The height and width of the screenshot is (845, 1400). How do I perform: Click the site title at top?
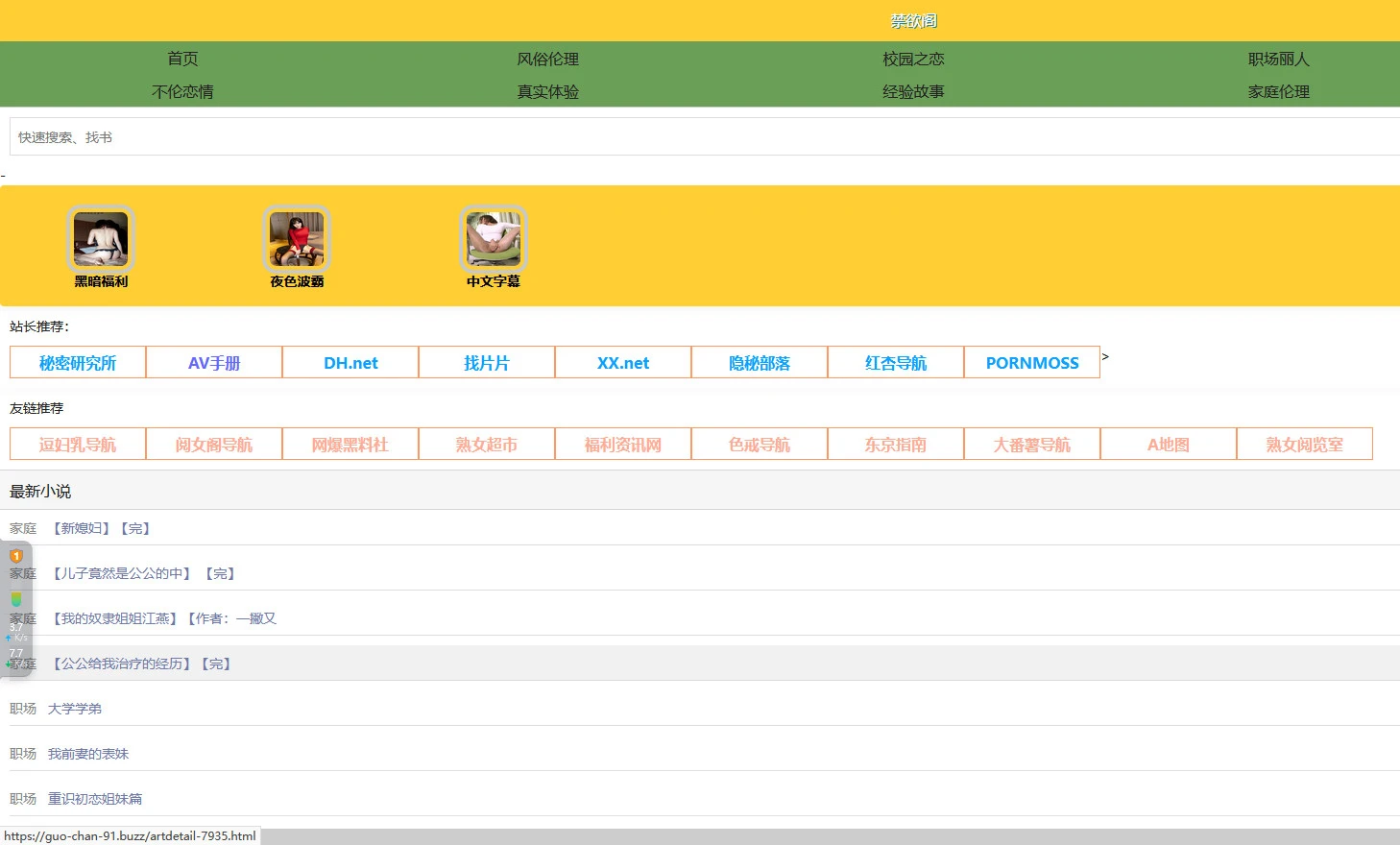(x=913, y=21)
